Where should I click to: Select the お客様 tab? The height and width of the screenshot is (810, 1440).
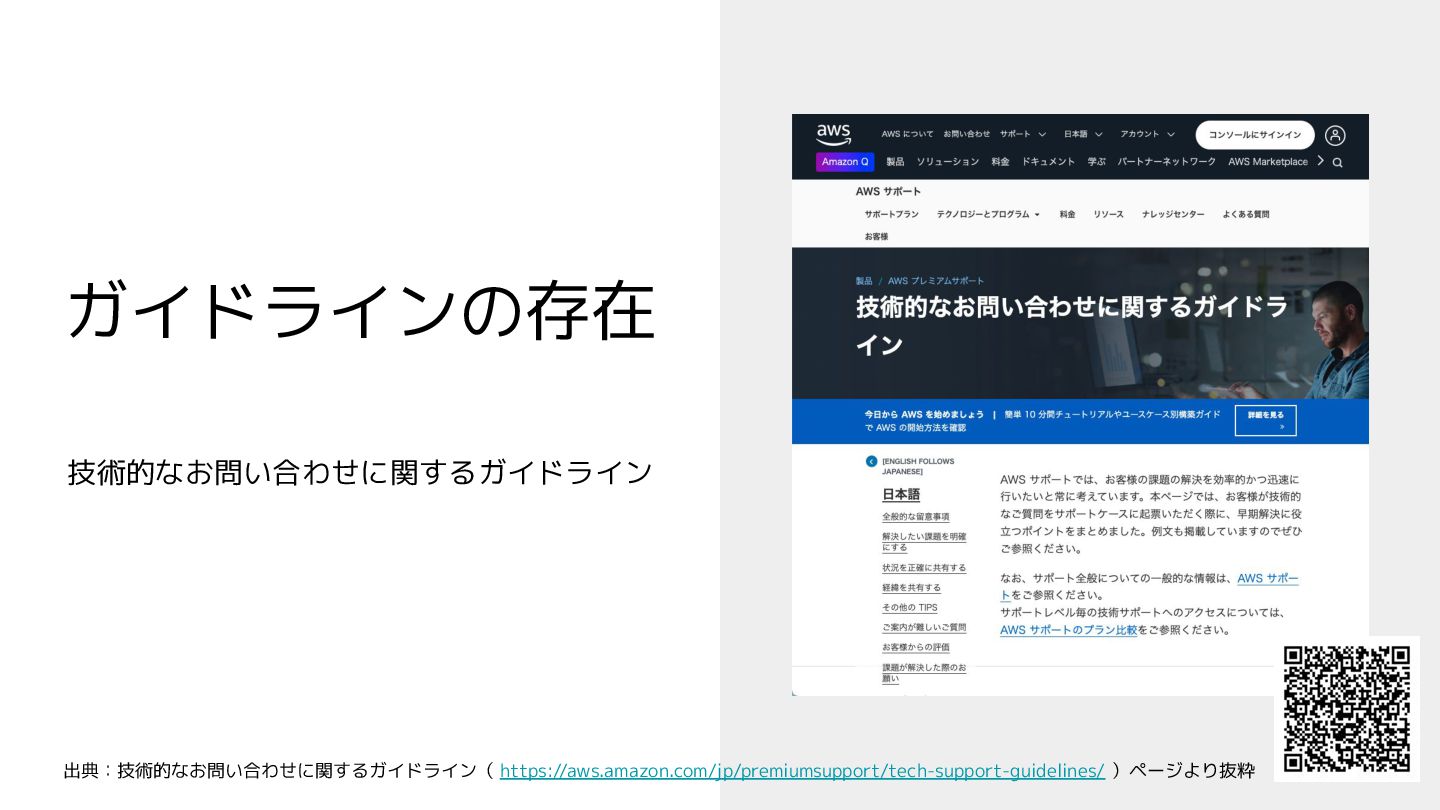(876, 237)
